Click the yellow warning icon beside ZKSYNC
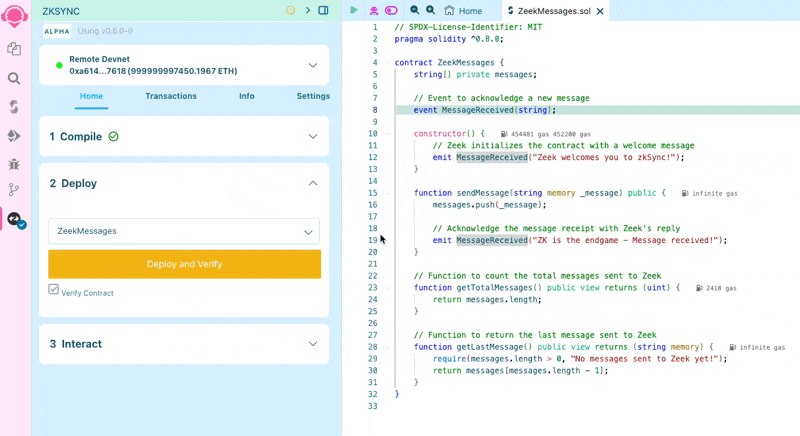The image size is (800, 436). click(290, 10)
